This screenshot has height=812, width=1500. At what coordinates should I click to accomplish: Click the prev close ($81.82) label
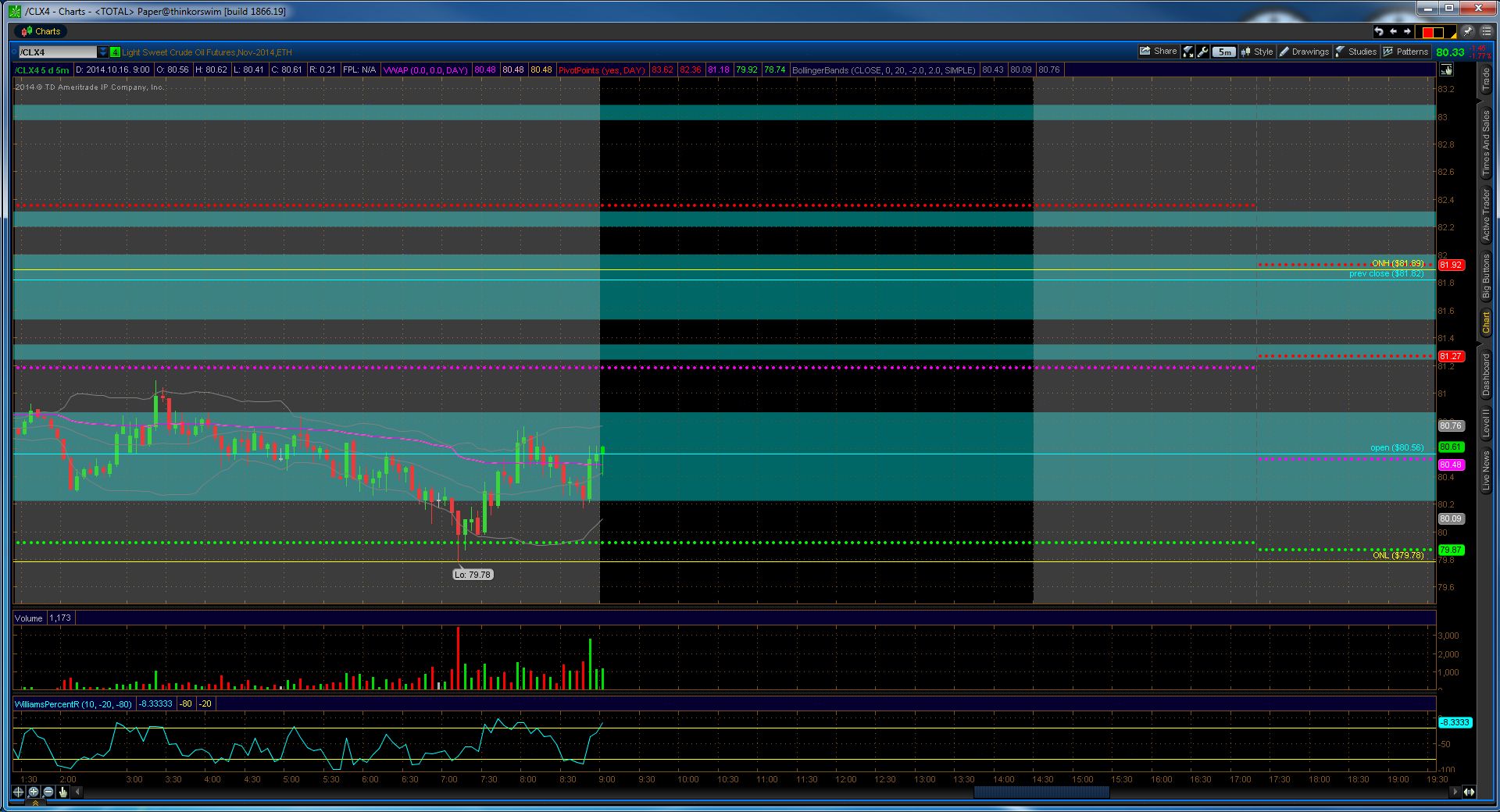click(x=1387, y=274)
